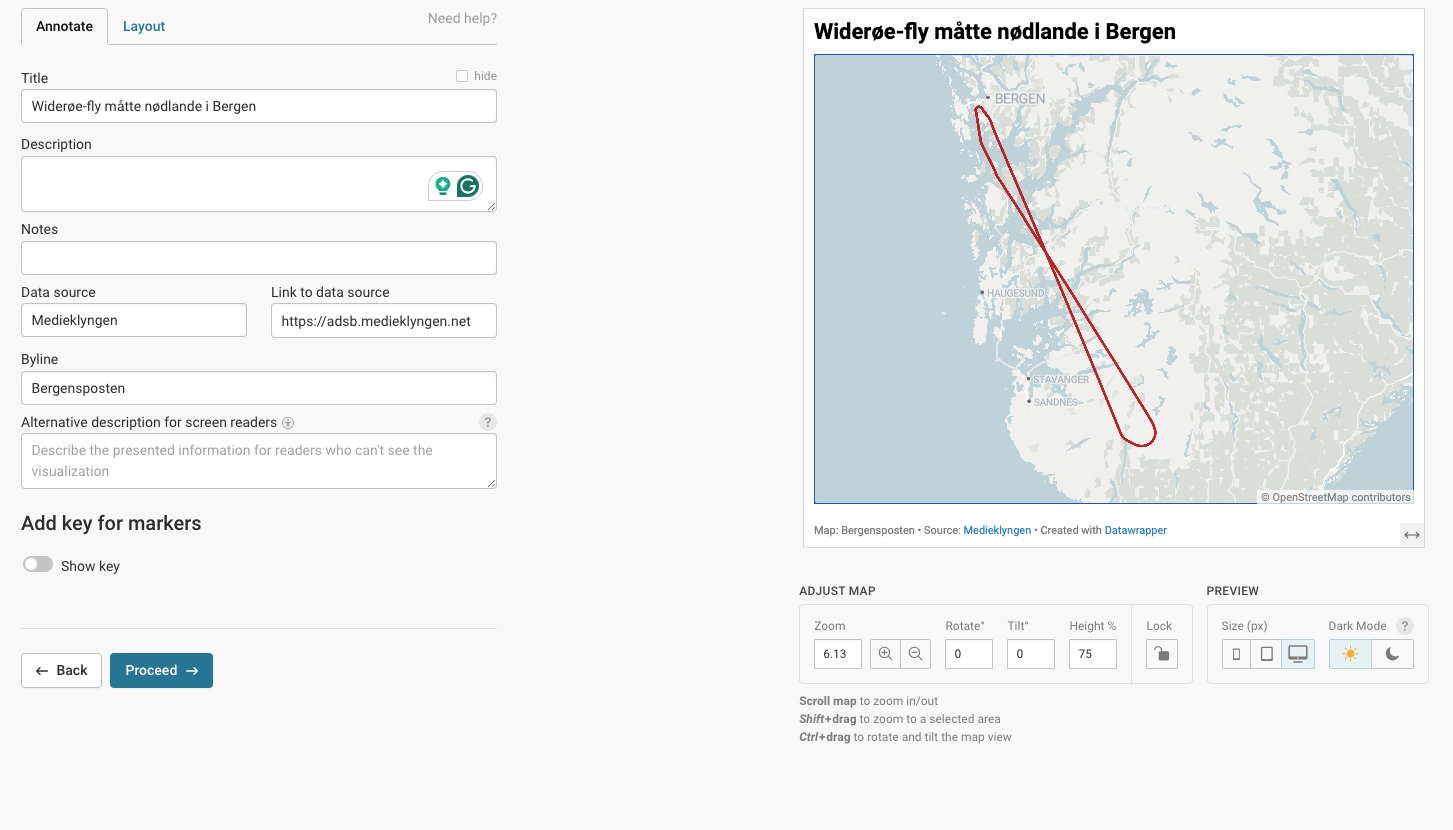Check the hide title checkbox
Image resolution: width=1453 pixels, height=830 pixels.
click(462, 76)
